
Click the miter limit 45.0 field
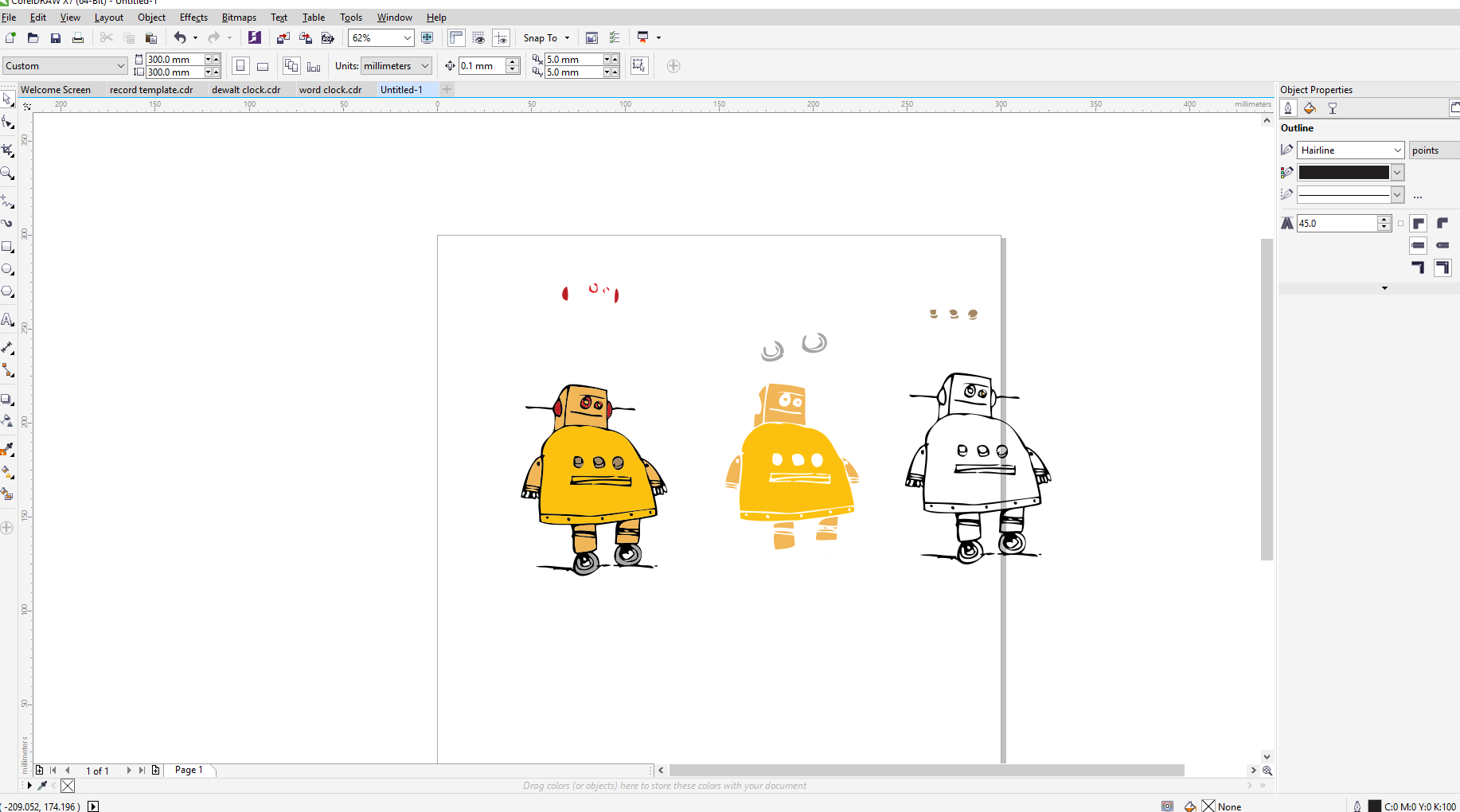(x=1337, y=224)
